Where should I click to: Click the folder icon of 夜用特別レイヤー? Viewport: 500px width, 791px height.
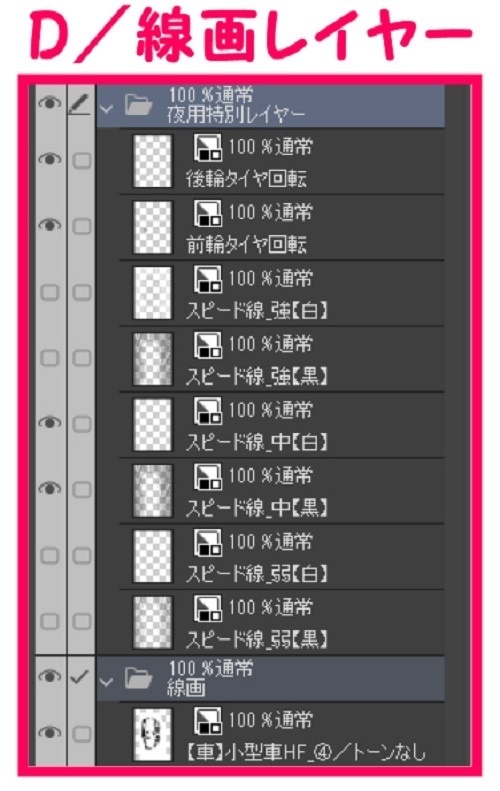point(138,104)
